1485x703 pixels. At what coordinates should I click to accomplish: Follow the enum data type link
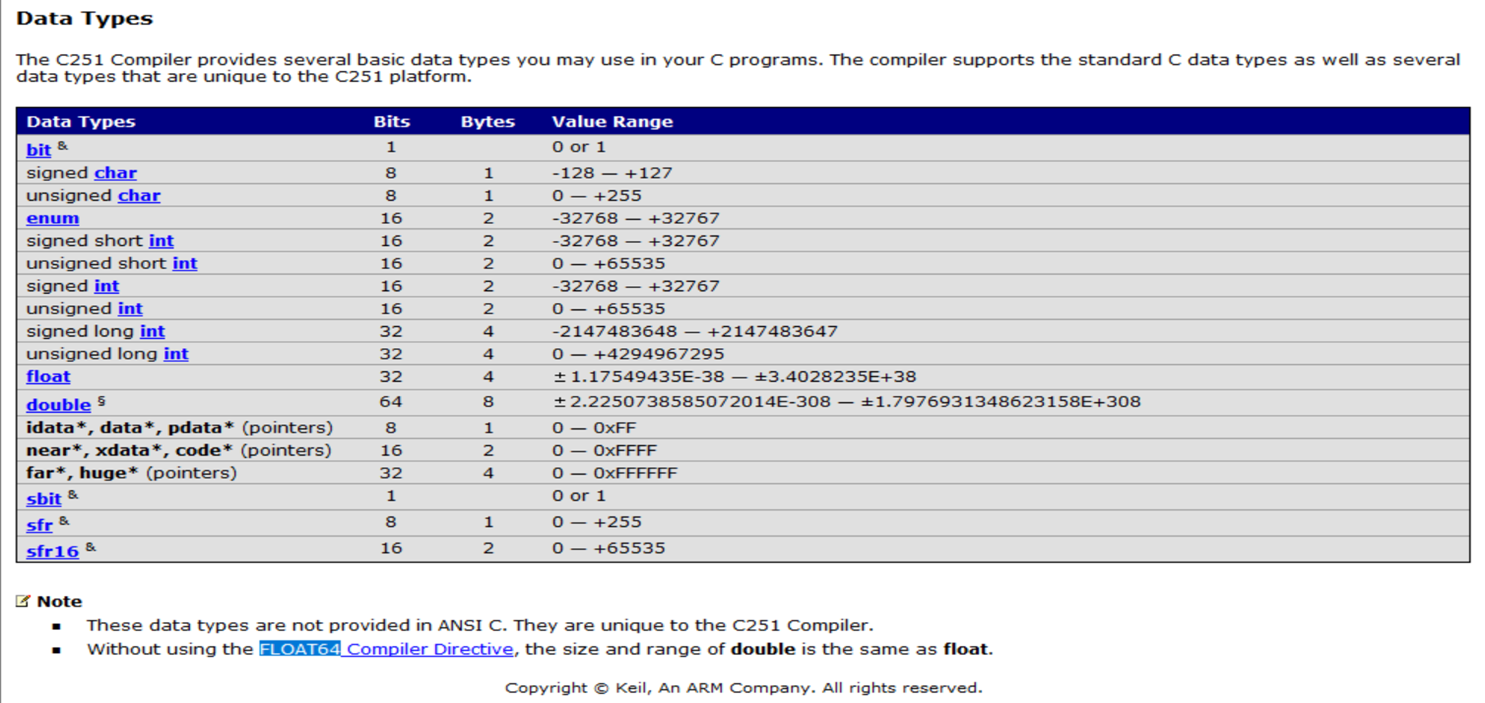click(x=52, y=218)
